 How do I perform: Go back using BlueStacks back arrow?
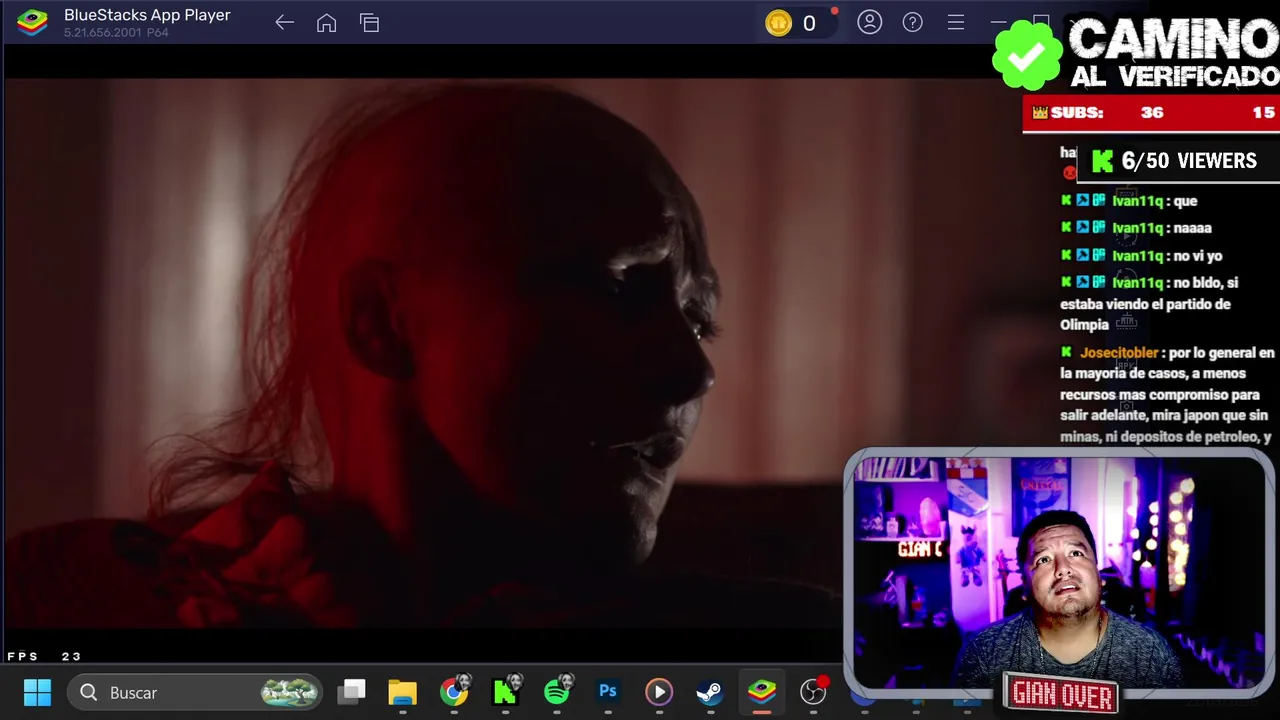[285, 23]
